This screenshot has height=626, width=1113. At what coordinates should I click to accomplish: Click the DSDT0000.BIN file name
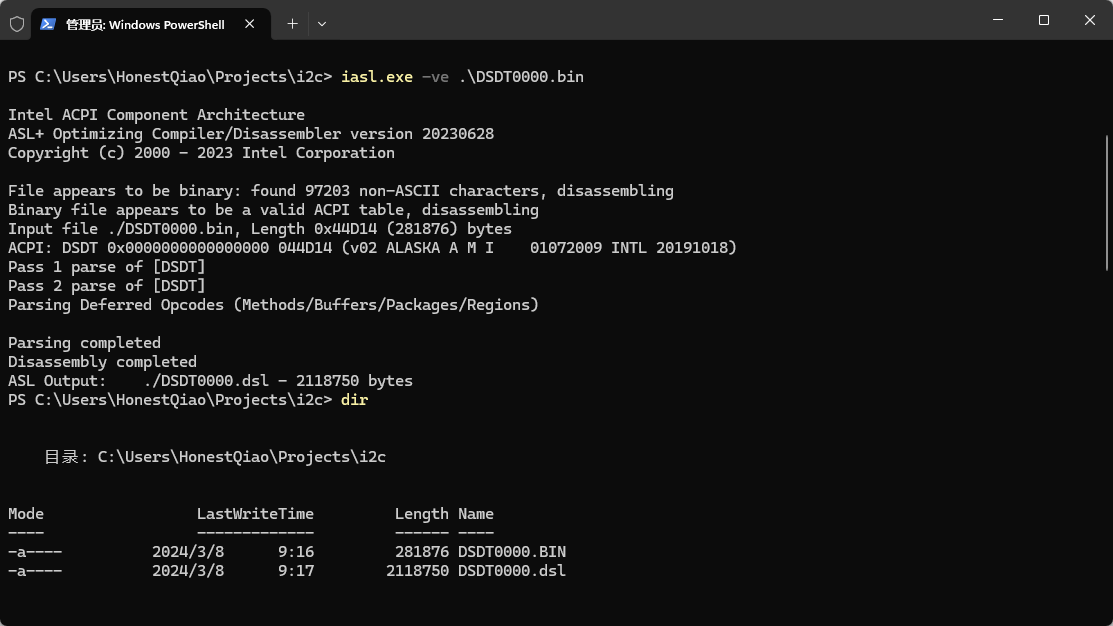click(511, 551)
